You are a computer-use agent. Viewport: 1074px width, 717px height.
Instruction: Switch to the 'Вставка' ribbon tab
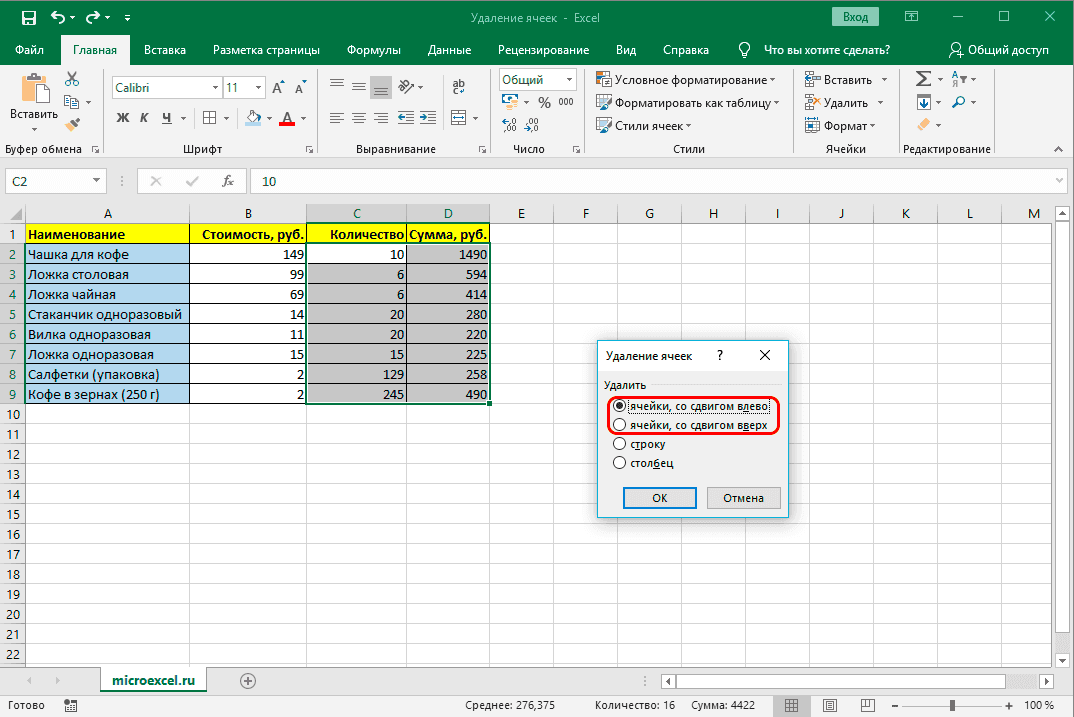click(x=165, y=50)
